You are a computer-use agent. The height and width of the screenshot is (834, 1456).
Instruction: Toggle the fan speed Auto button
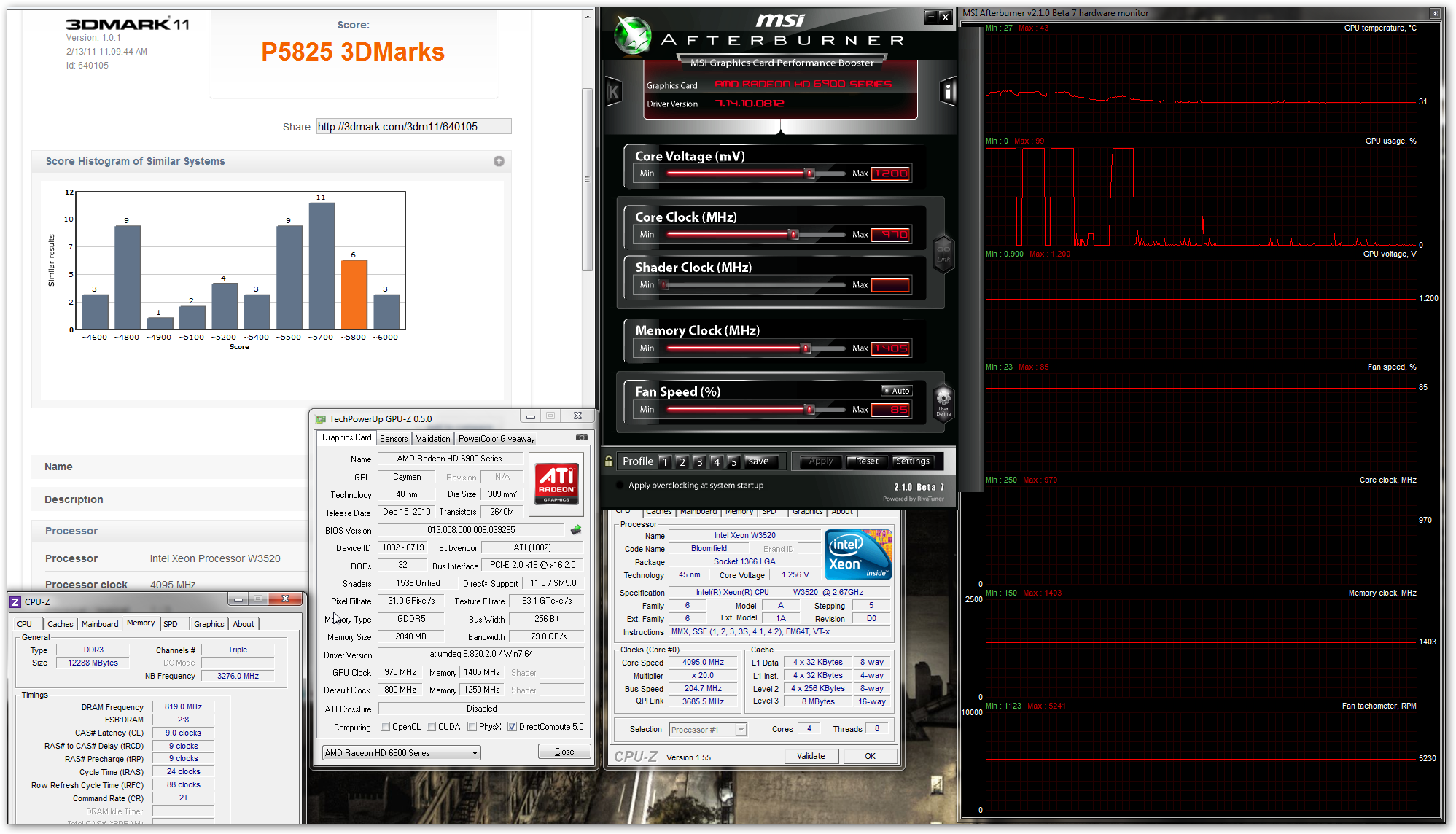(897, 391)
